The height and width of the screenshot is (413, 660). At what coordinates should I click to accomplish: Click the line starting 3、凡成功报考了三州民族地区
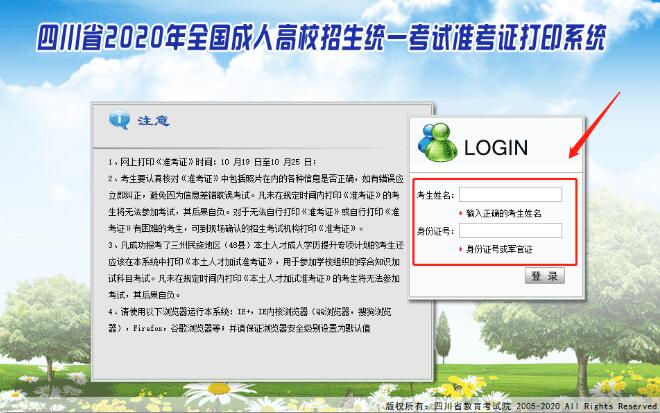(256, 245)
